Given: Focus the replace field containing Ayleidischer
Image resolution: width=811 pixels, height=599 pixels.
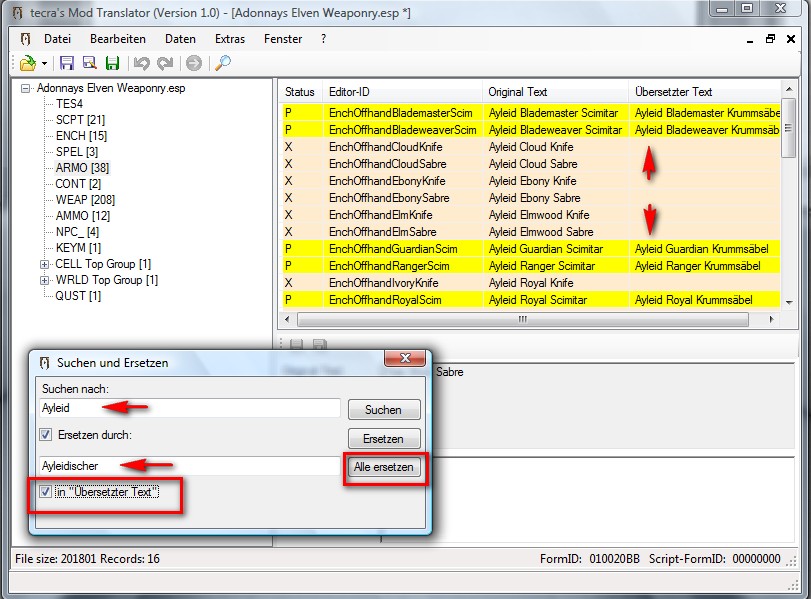Looking at the screenshot, I should point(190,466).
